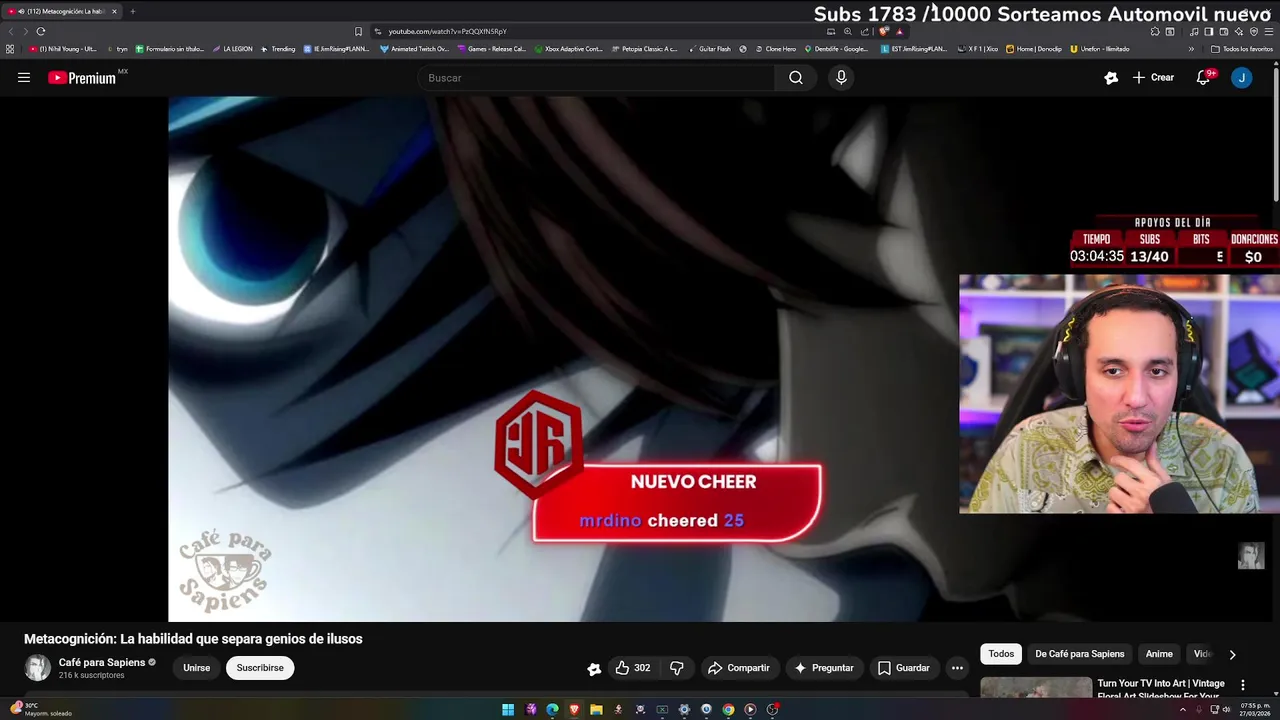Viewport: 1280px width, 720px height.
Task: Dislike the video with thumbs down
Action: [677, 668]
